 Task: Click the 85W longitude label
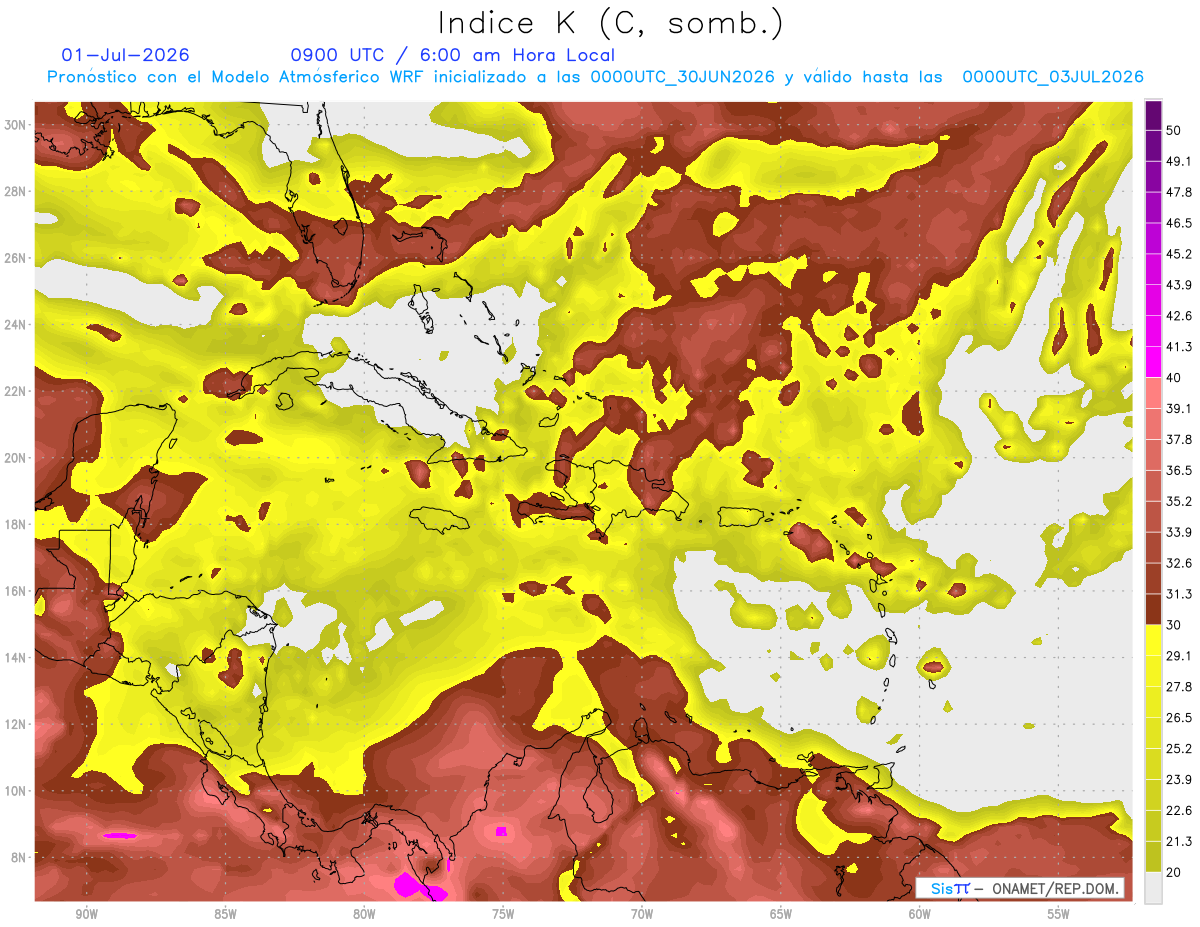tap(225, 914)
